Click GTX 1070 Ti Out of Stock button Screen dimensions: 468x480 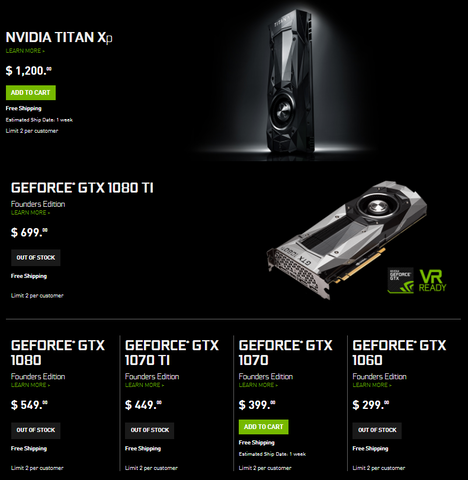(x=150, y=430)
